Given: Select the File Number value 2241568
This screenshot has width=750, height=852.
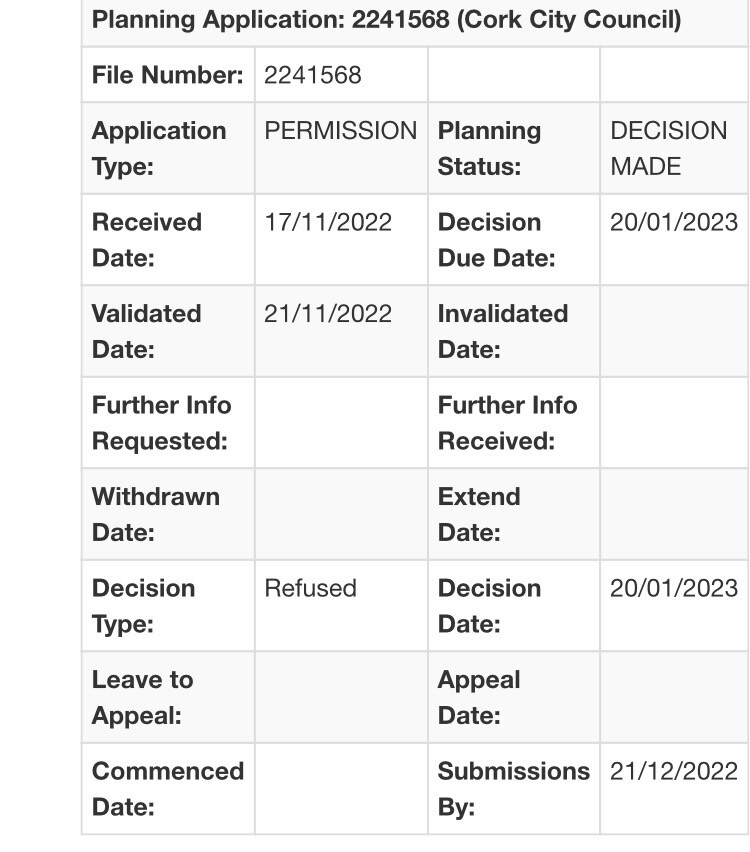Looking at the screenshot, I should (313, 75).
